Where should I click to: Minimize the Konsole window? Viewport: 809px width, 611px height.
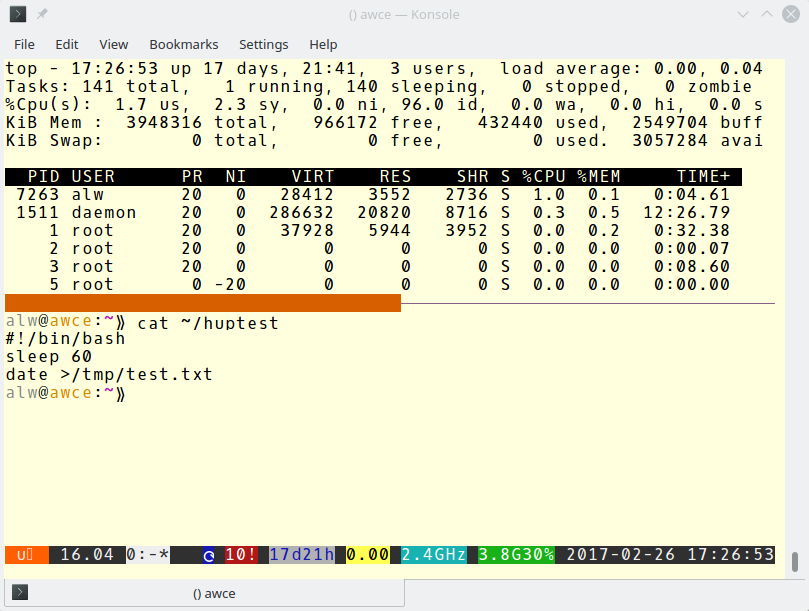742,14
